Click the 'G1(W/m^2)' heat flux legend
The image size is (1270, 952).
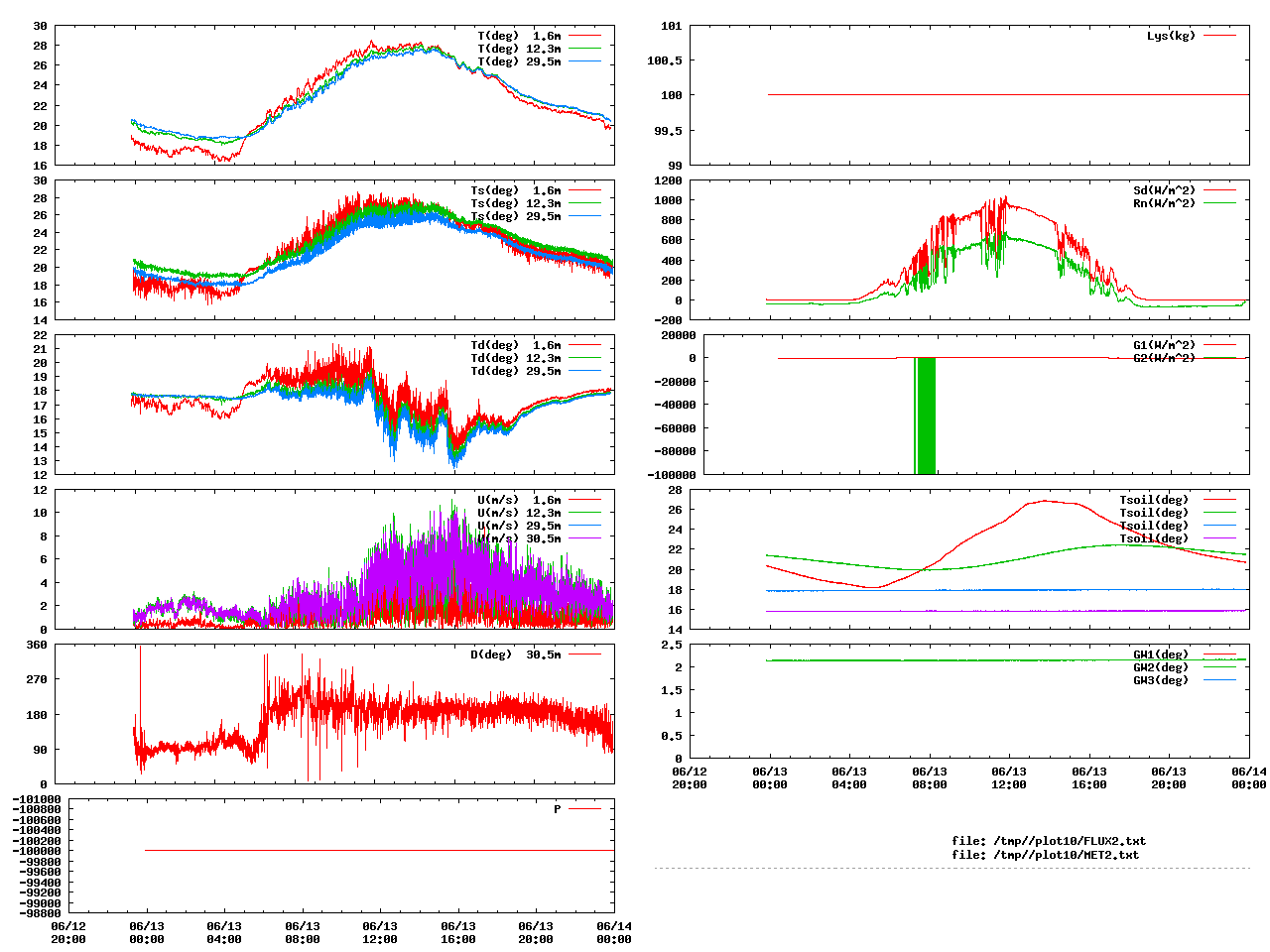pos(1164,345)
